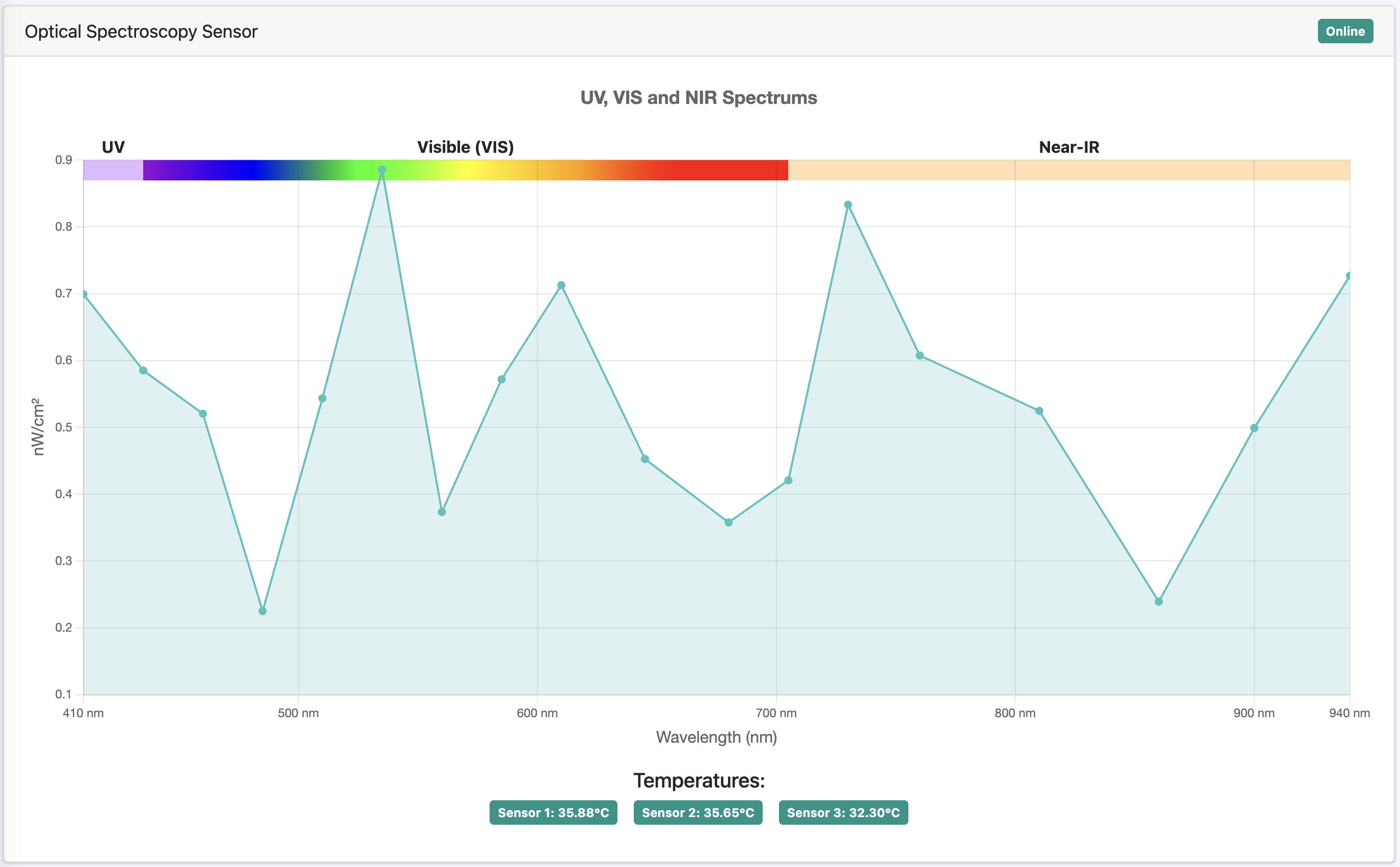Click the Online status badge
Screen dimensions: 1400x867
[x=1345, y=31]
